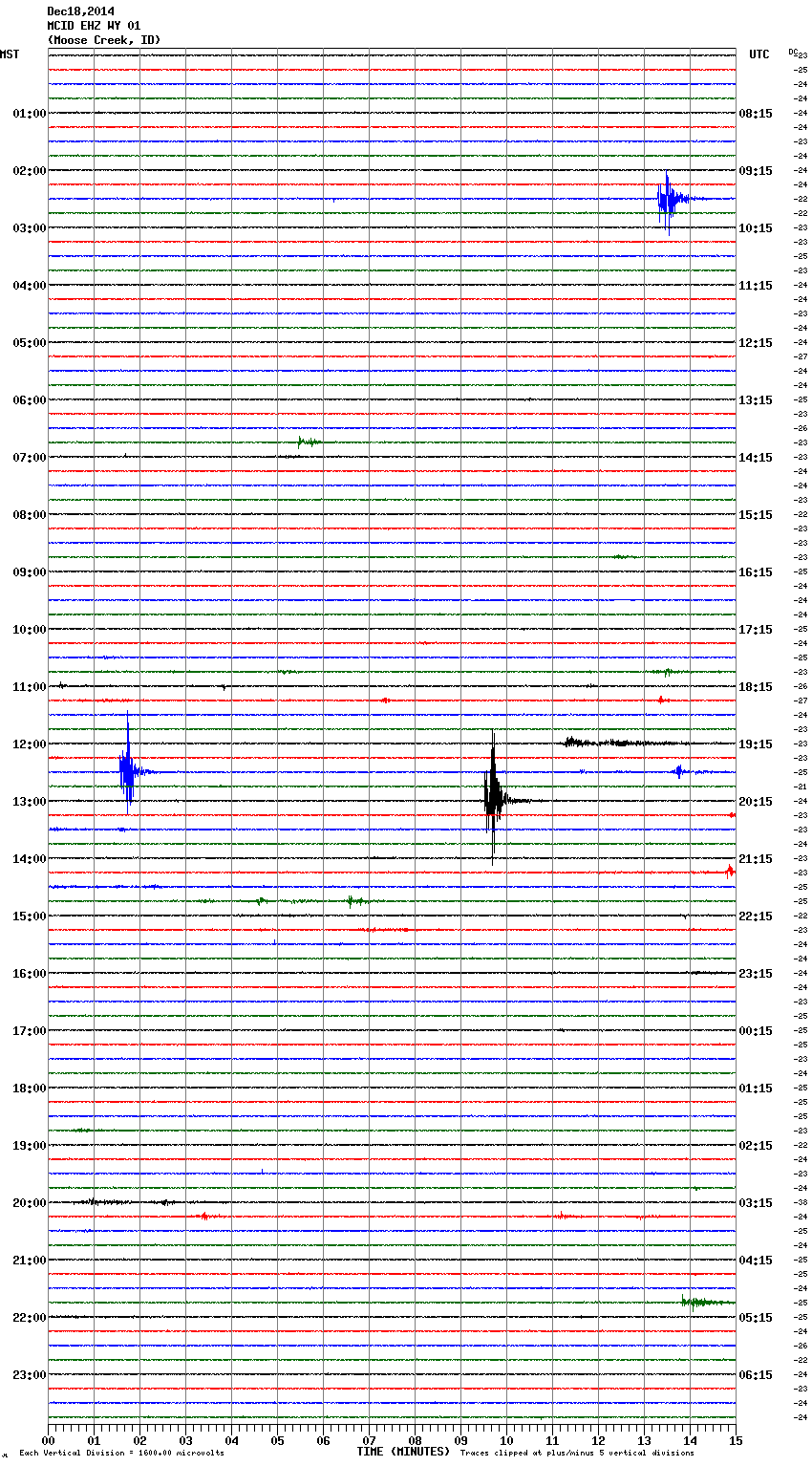Viewport: 812px width, 1466px height.
Task: Select the 13:00 MST hour label
Action: pos(29,802)
